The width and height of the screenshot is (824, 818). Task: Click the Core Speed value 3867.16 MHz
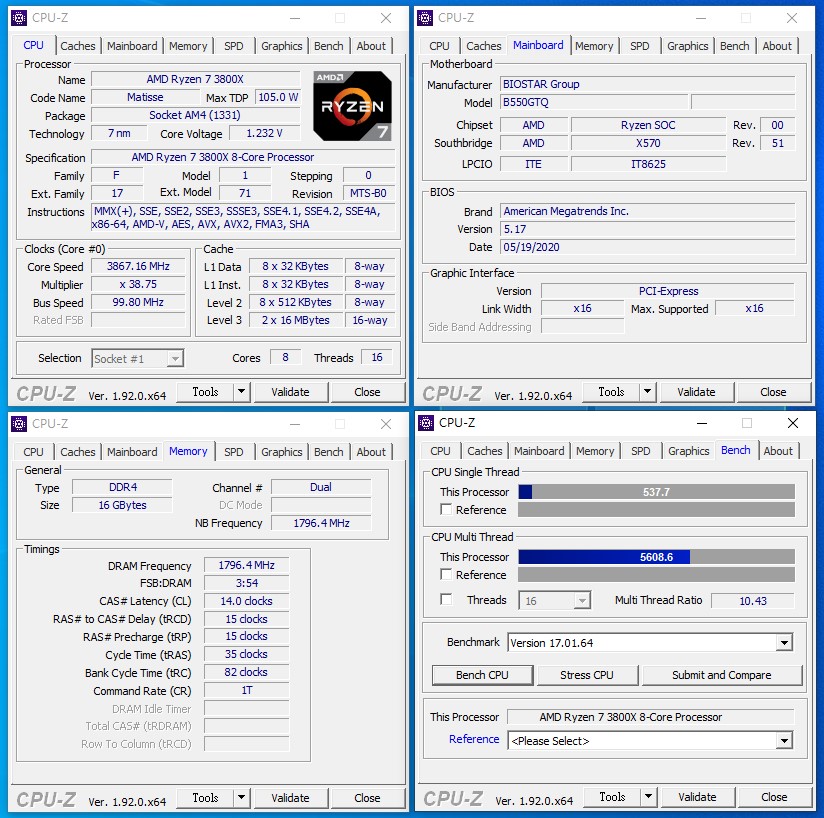(138, 266)
